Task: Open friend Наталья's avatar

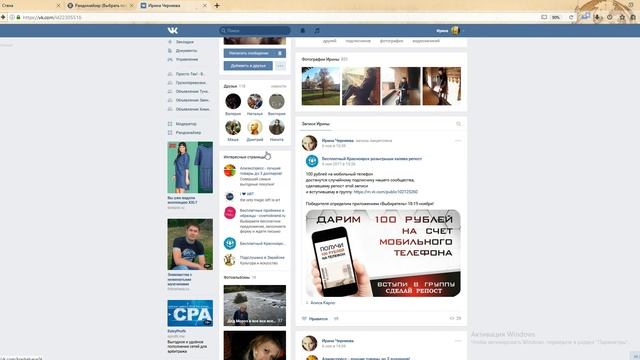Action: point(255,101)
